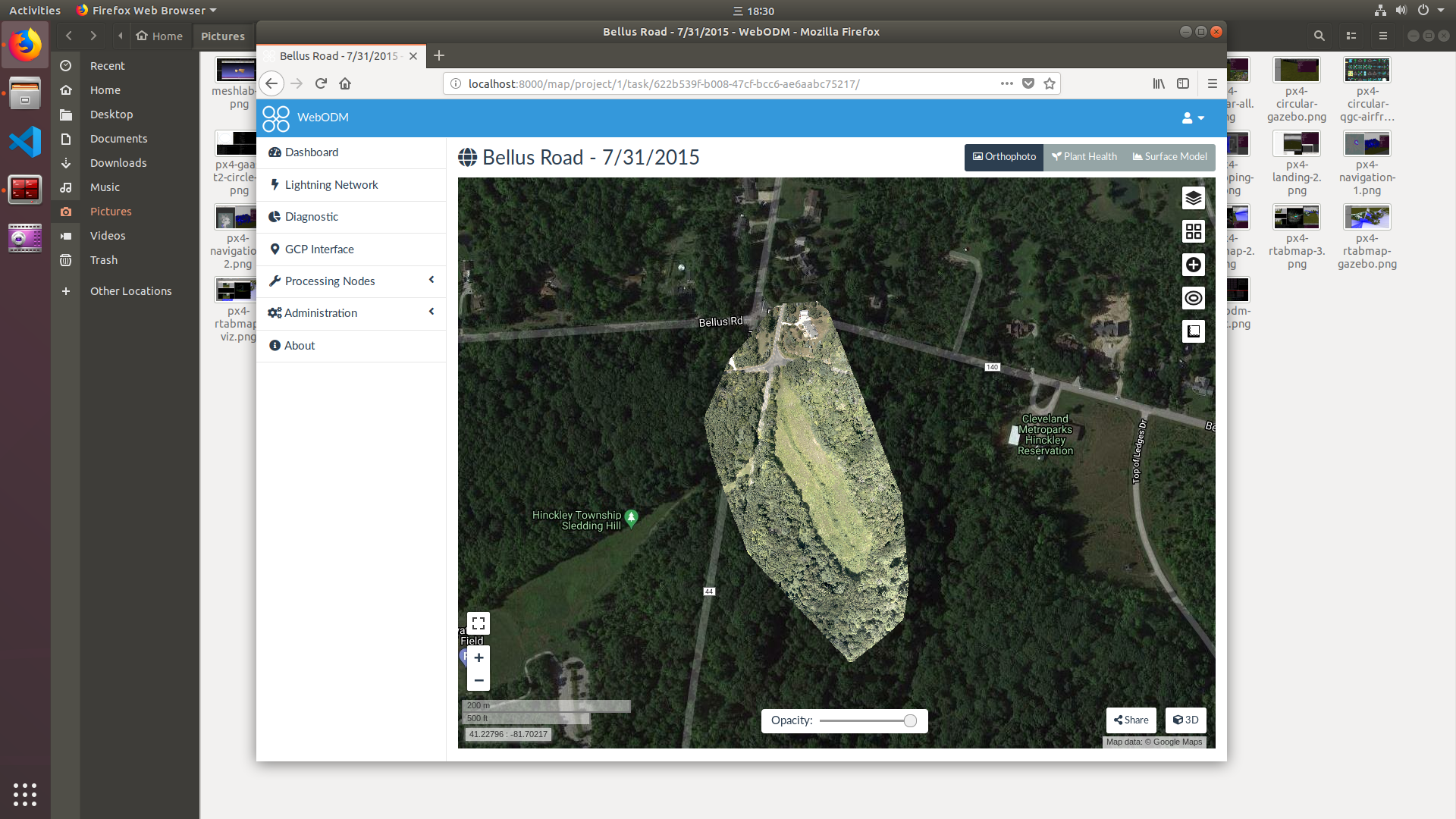
Task: Open the measurement tool icon
Action: (1193, 331)
